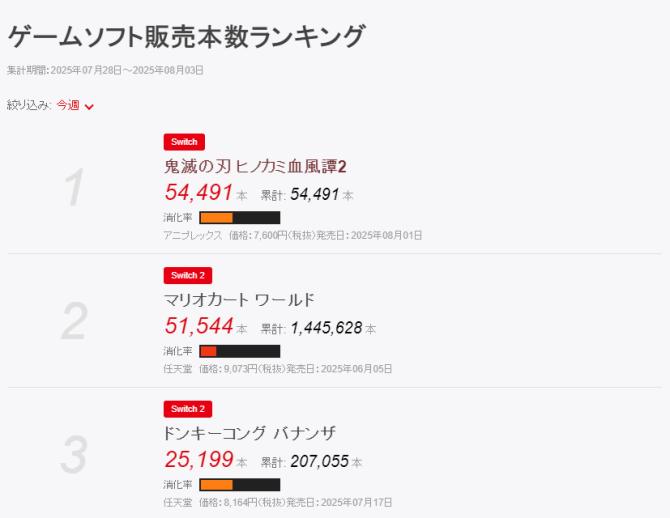This screenshot has height=518, width=670.
Task: Click the 51,544 weekly sales figure
Action: tap(198, 326)
